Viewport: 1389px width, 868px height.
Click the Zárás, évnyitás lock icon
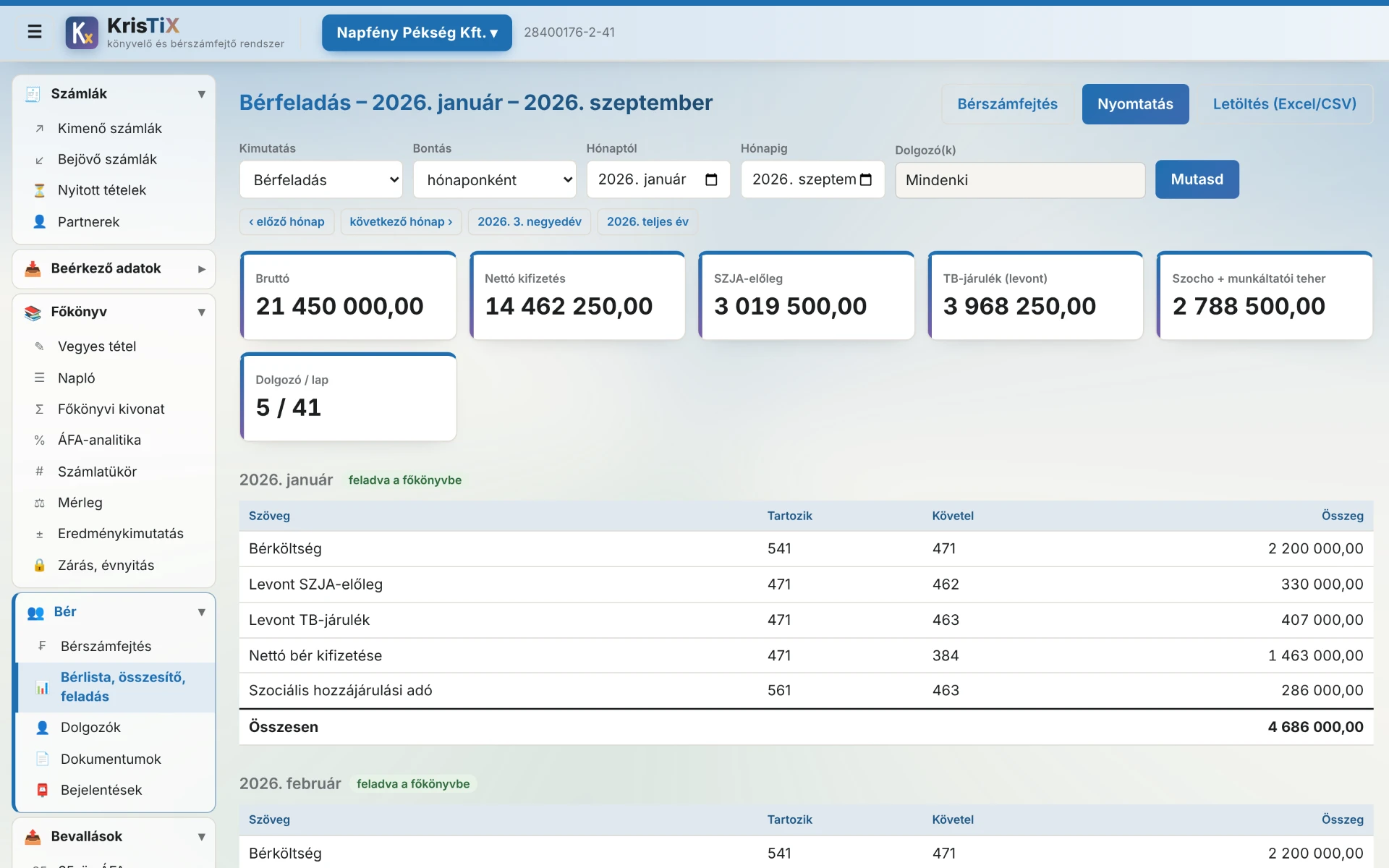(x=40, y=566)
